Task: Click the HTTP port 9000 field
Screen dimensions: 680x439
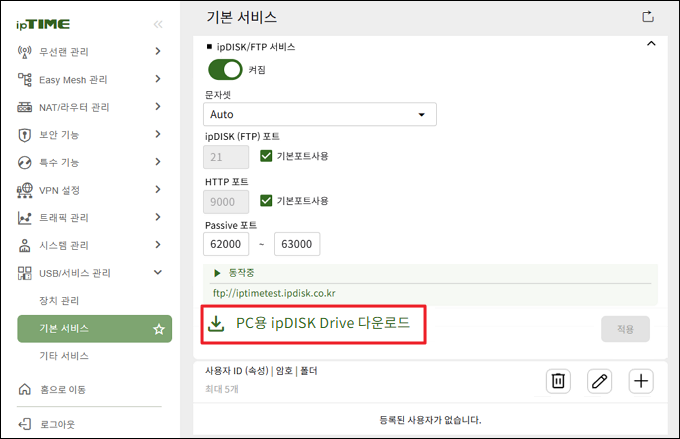Action: 226,202
